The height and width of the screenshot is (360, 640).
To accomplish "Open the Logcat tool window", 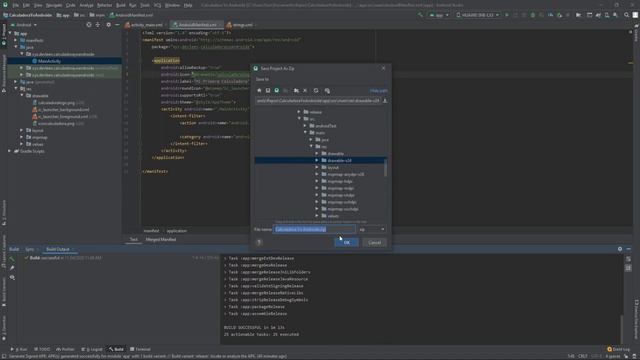I will pos(92,349).
